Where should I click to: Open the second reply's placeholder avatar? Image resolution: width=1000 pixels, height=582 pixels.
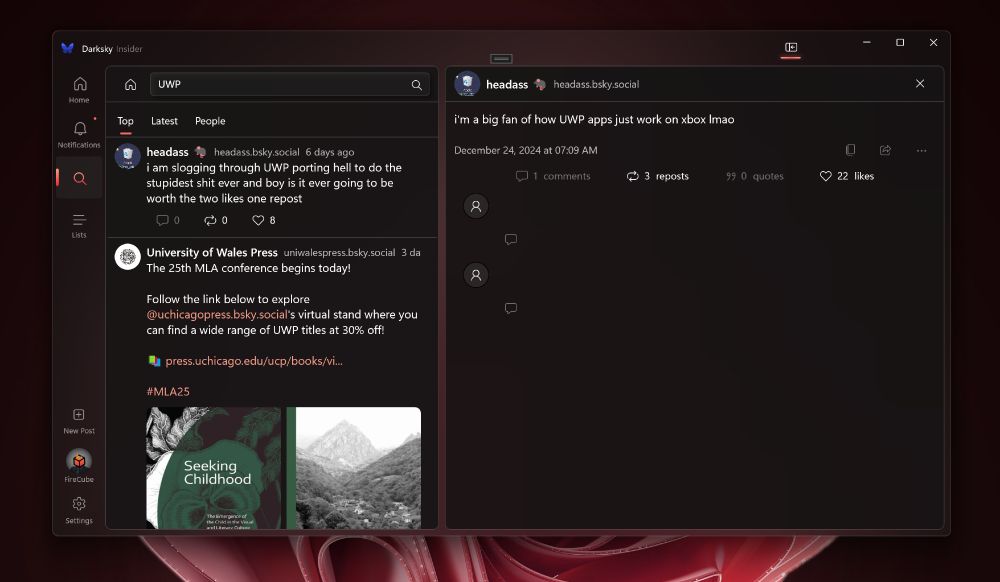coord(476,275)
